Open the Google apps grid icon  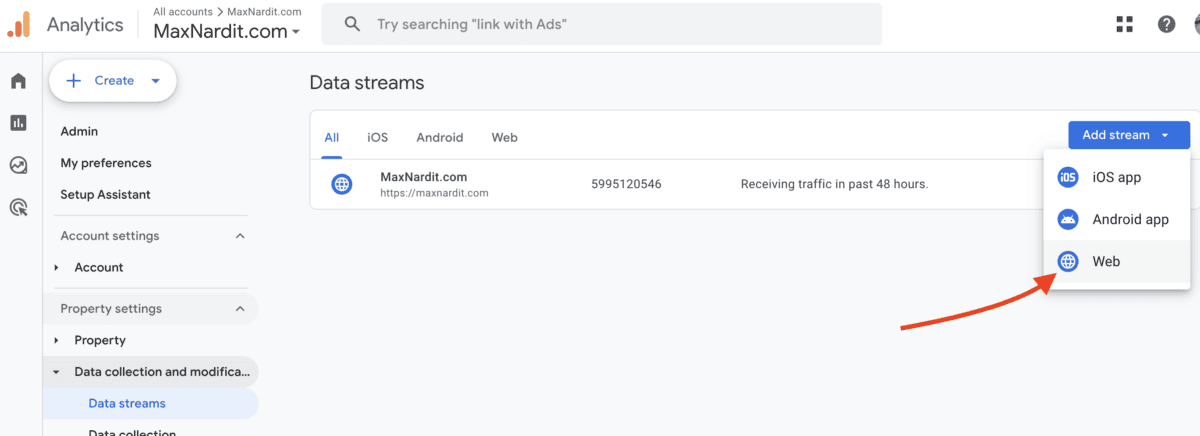(1125, 25)
